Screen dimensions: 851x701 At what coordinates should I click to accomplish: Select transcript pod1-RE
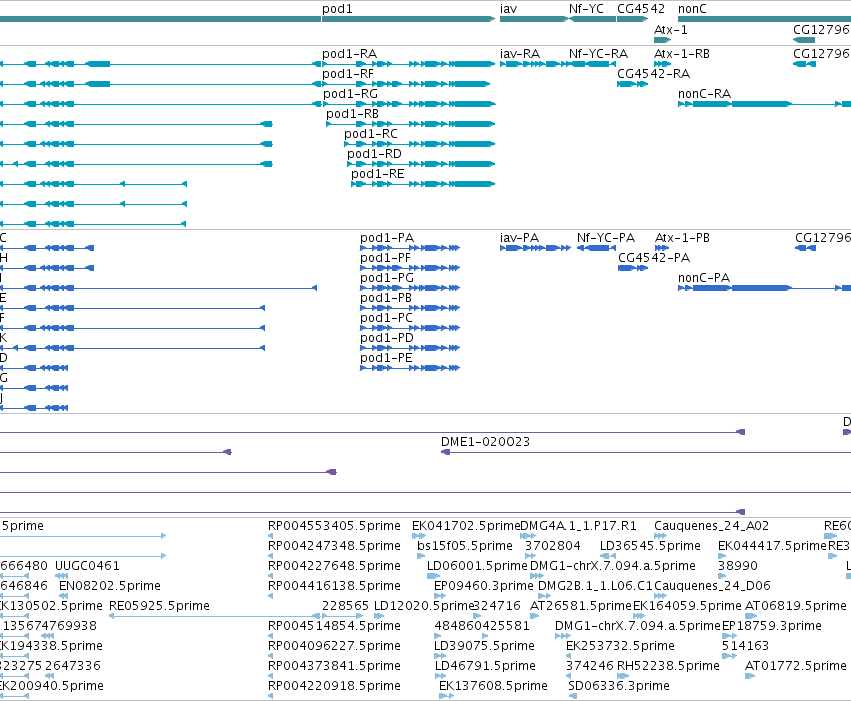click(378, 174)
